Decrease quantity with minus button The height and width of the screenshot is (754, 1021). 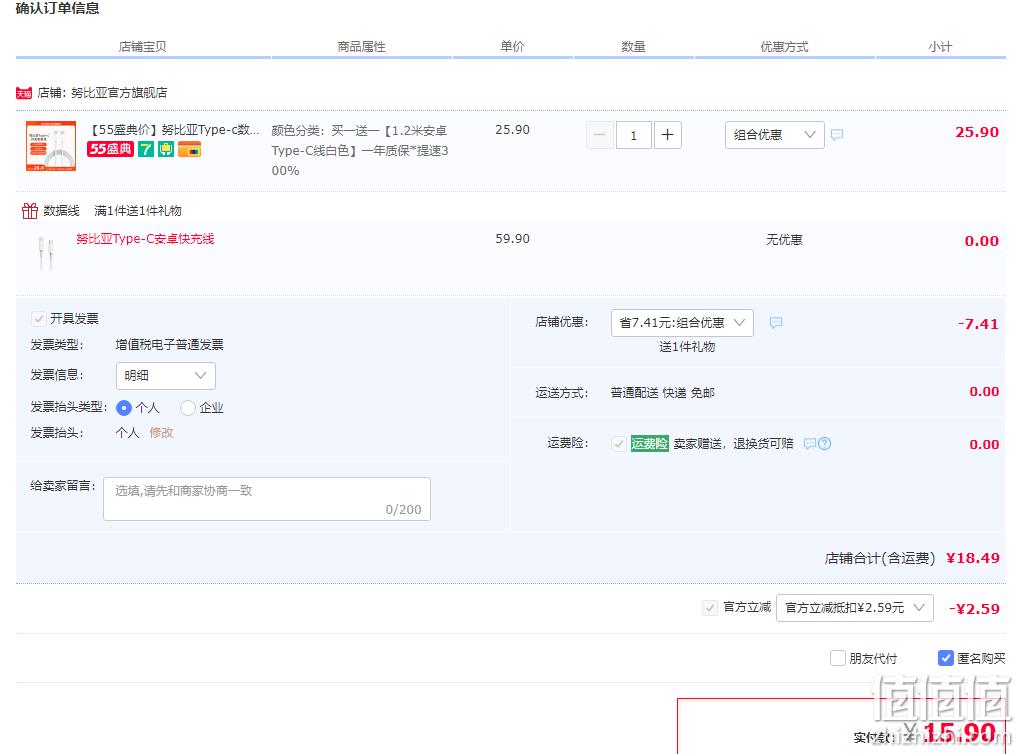(x=600, y=135)
